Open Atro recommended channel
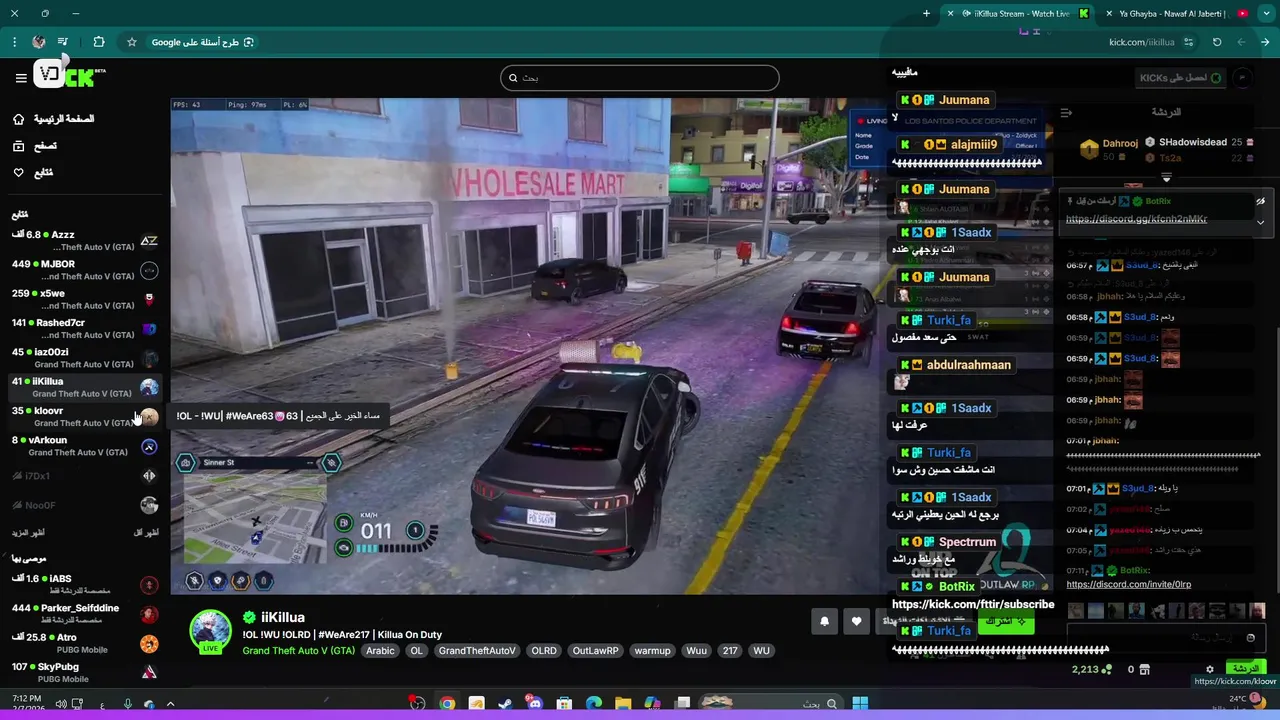The width and height of the screenshot is (1280, 720). point(84,643)
